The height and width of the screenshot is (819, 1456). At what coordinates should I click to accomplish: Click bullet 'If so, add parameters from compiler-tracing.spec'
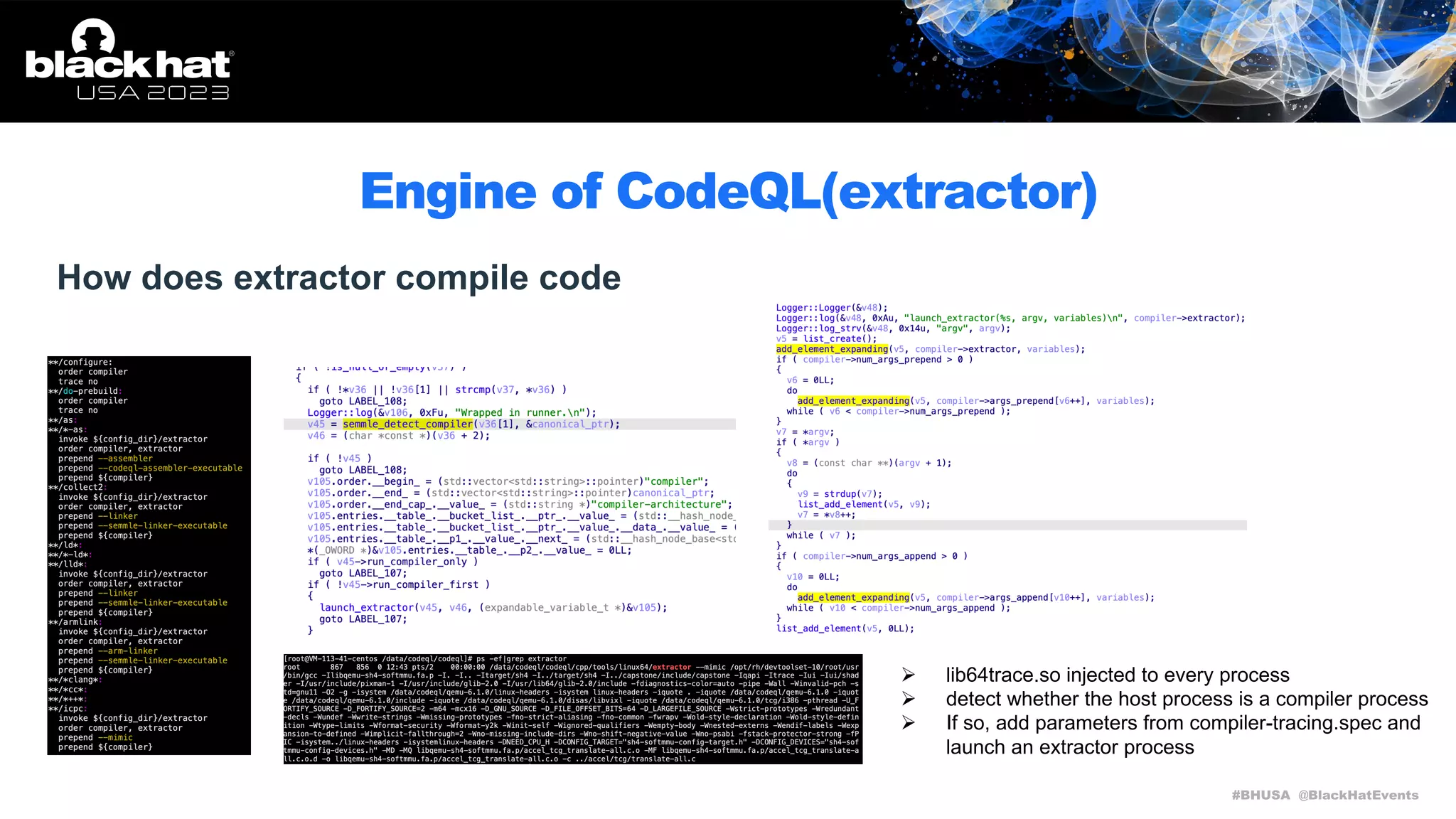click(1183, 735)
